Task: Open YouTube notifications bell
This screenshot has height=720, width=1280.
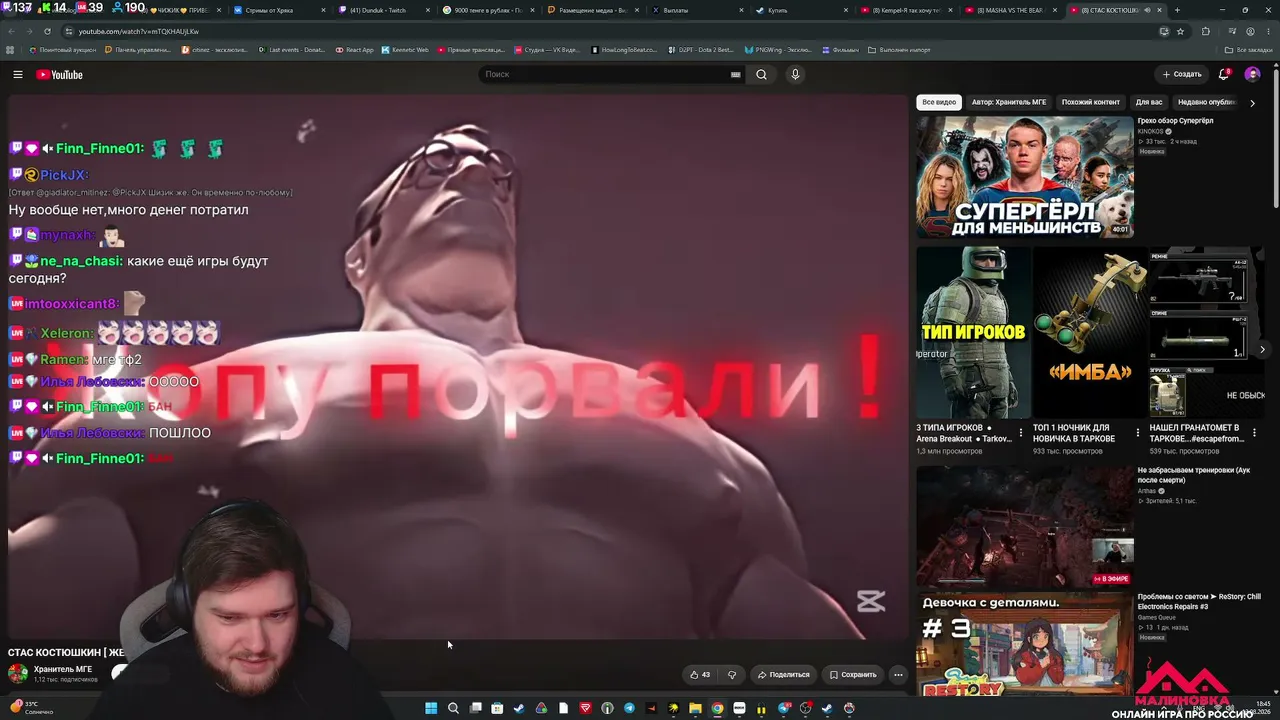Action: click(1224, 74)
